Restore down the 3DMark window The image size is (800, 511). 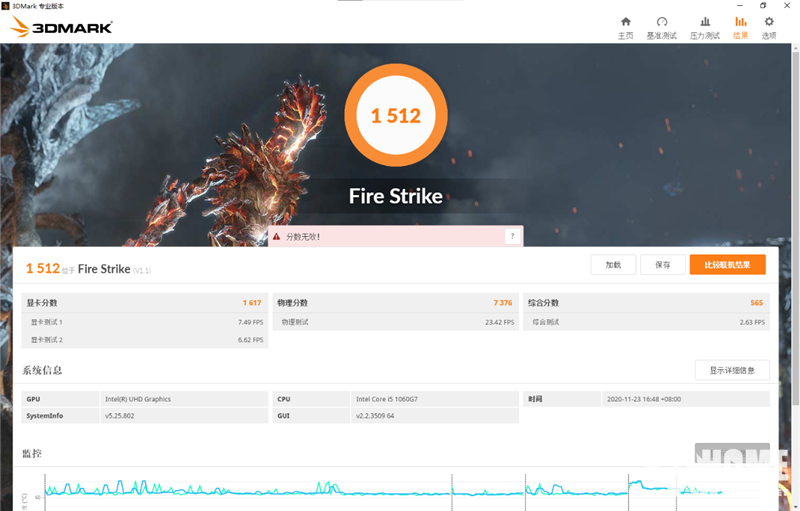(x=763, y=6)
